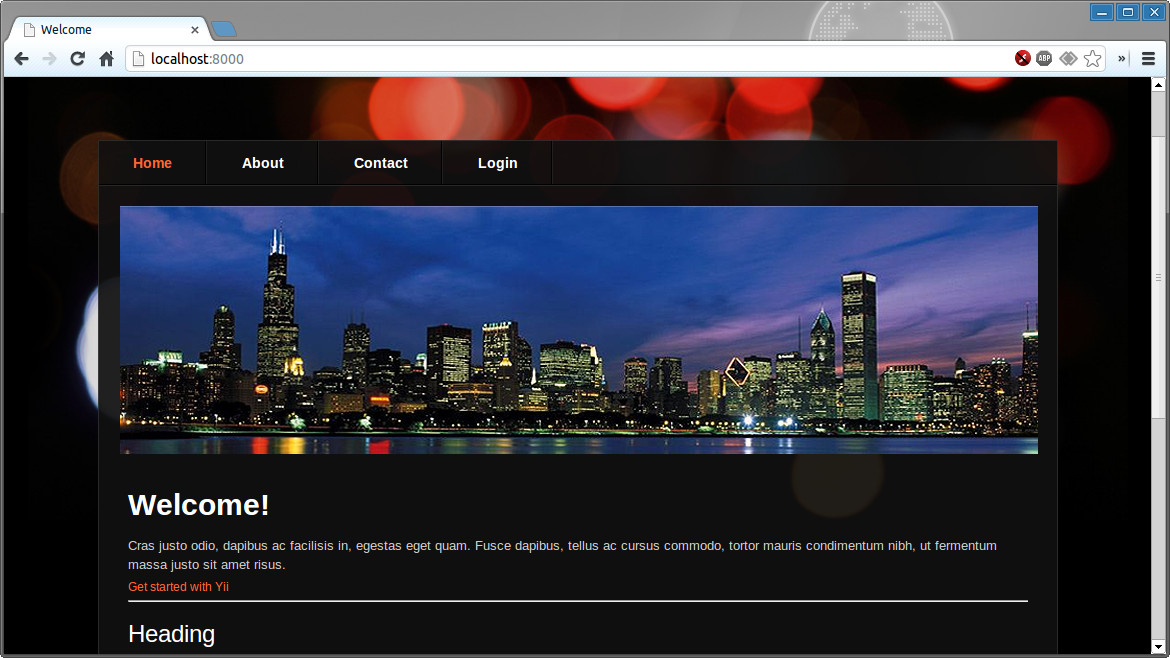This screenshot has width=1170, height=658.
Task: Follow the 'Get started with Yii' link
Action: click(x=178, y=587)
